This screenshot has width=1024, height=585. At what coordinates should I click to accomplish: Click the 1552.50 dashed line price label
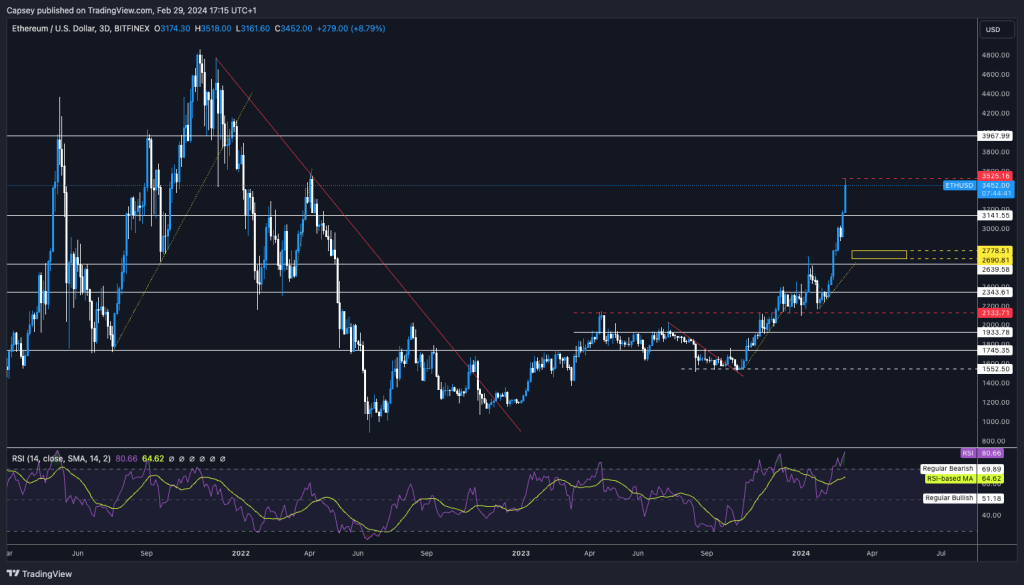[995, 369]
